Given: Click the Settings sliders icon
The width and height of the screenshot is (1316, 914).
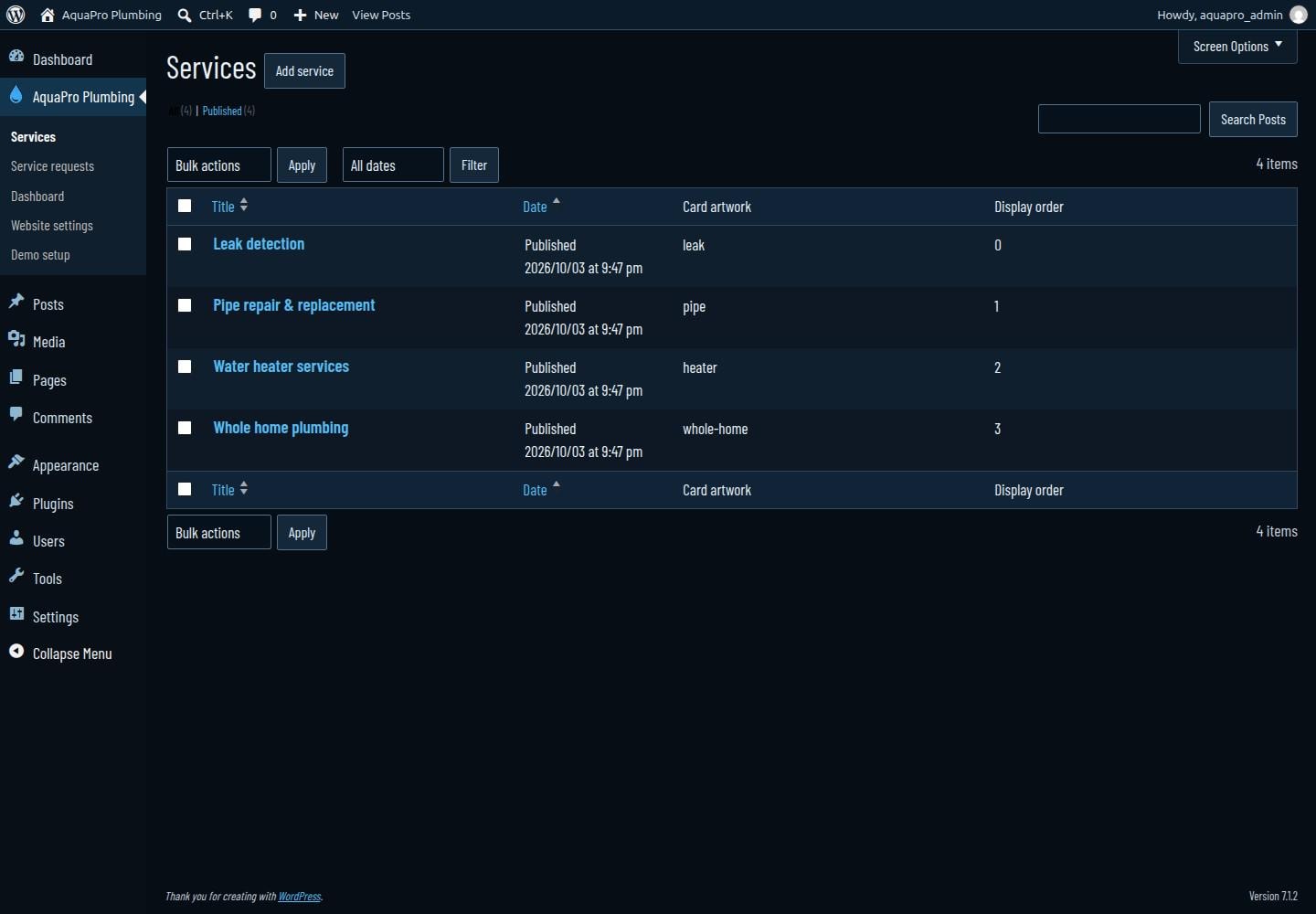Looking at the screenshot, I should (x=16, y=614).
